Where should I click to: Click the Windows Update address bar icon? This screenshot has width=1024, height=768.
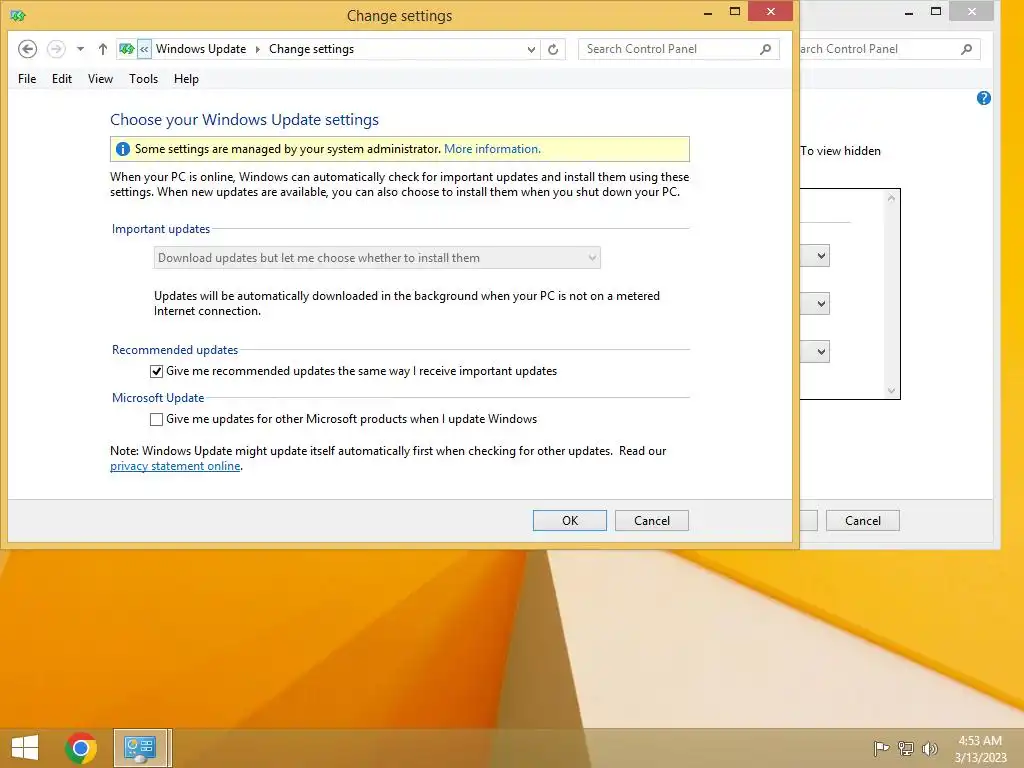pos(127,49)
